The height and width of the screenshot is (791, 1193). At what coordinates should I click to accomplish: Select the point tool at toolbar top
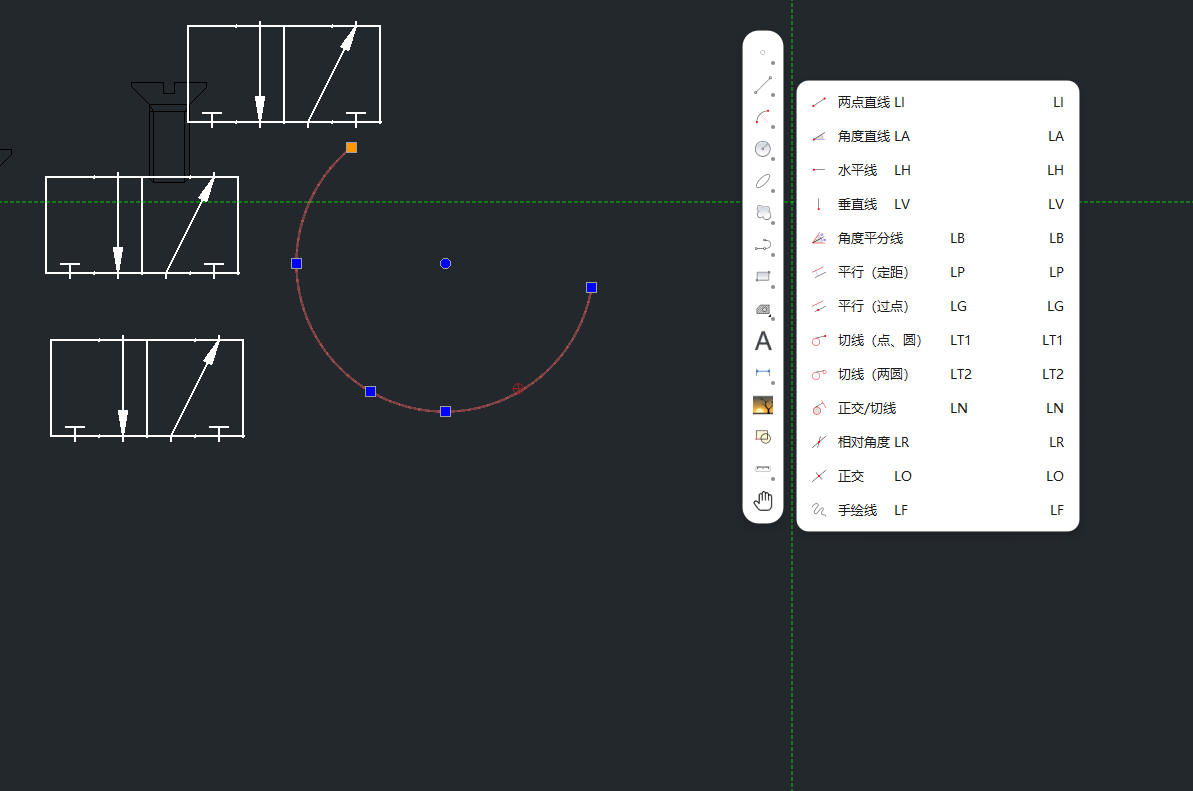tap(762, 53)
